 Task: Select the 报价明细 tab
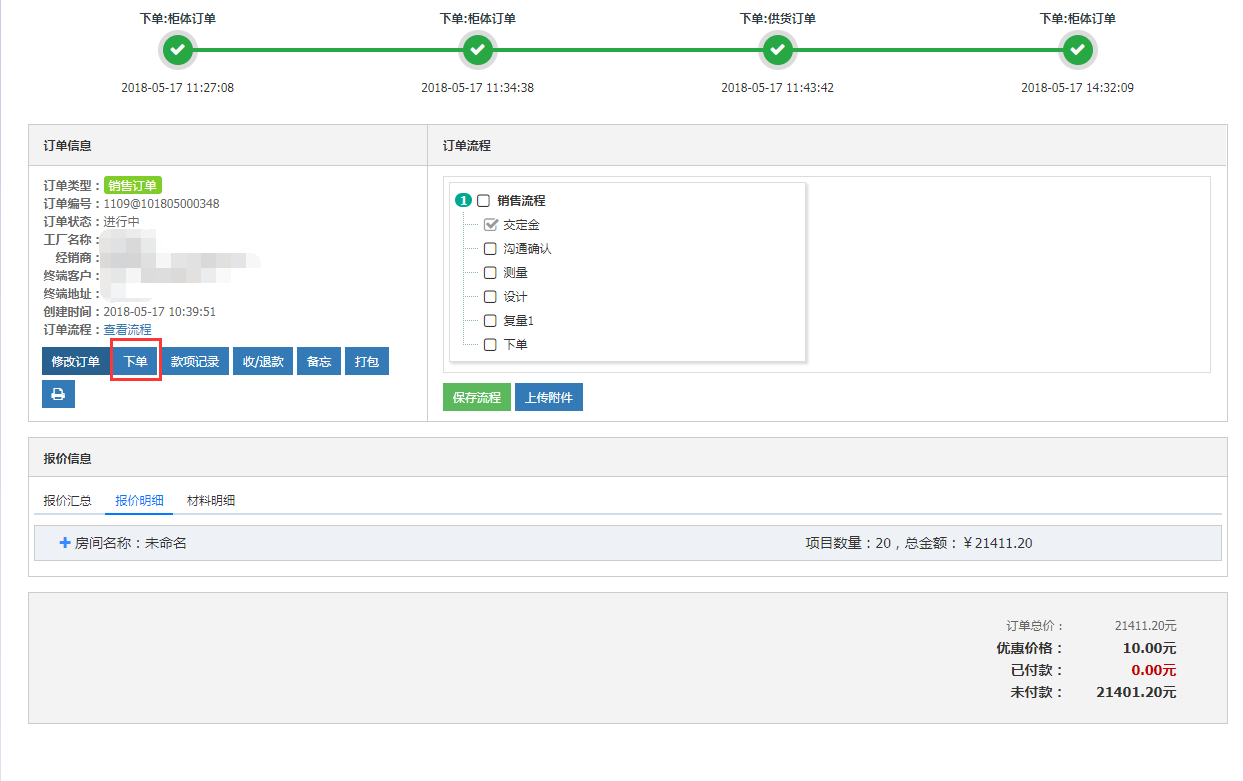click(139, 501)
